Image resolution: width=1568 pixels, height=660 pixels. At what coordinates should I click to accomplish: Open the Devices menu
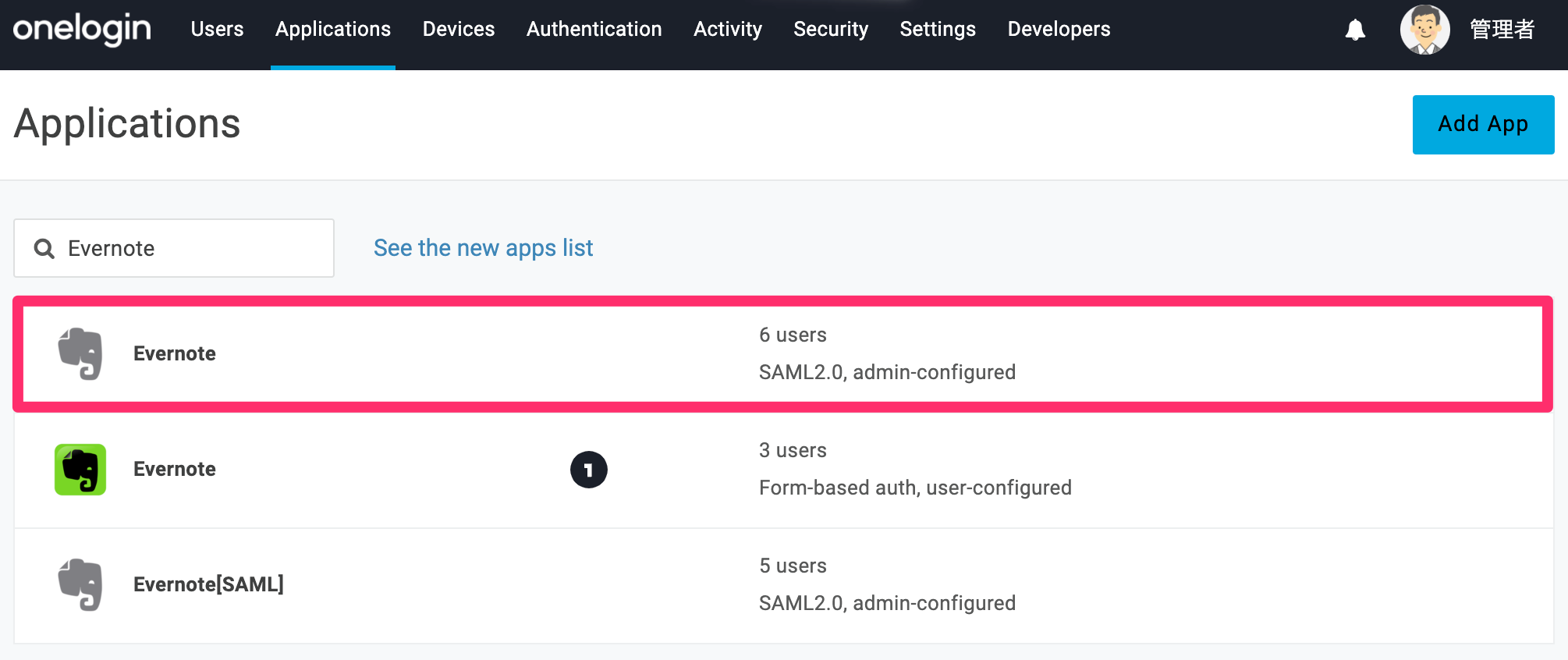[459, 29]
